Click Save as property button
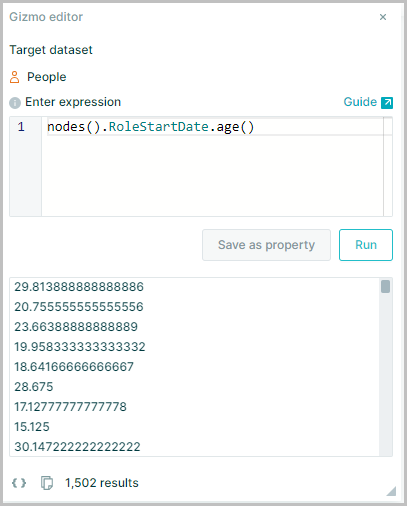The image size is (407, 506). [266, 245]
